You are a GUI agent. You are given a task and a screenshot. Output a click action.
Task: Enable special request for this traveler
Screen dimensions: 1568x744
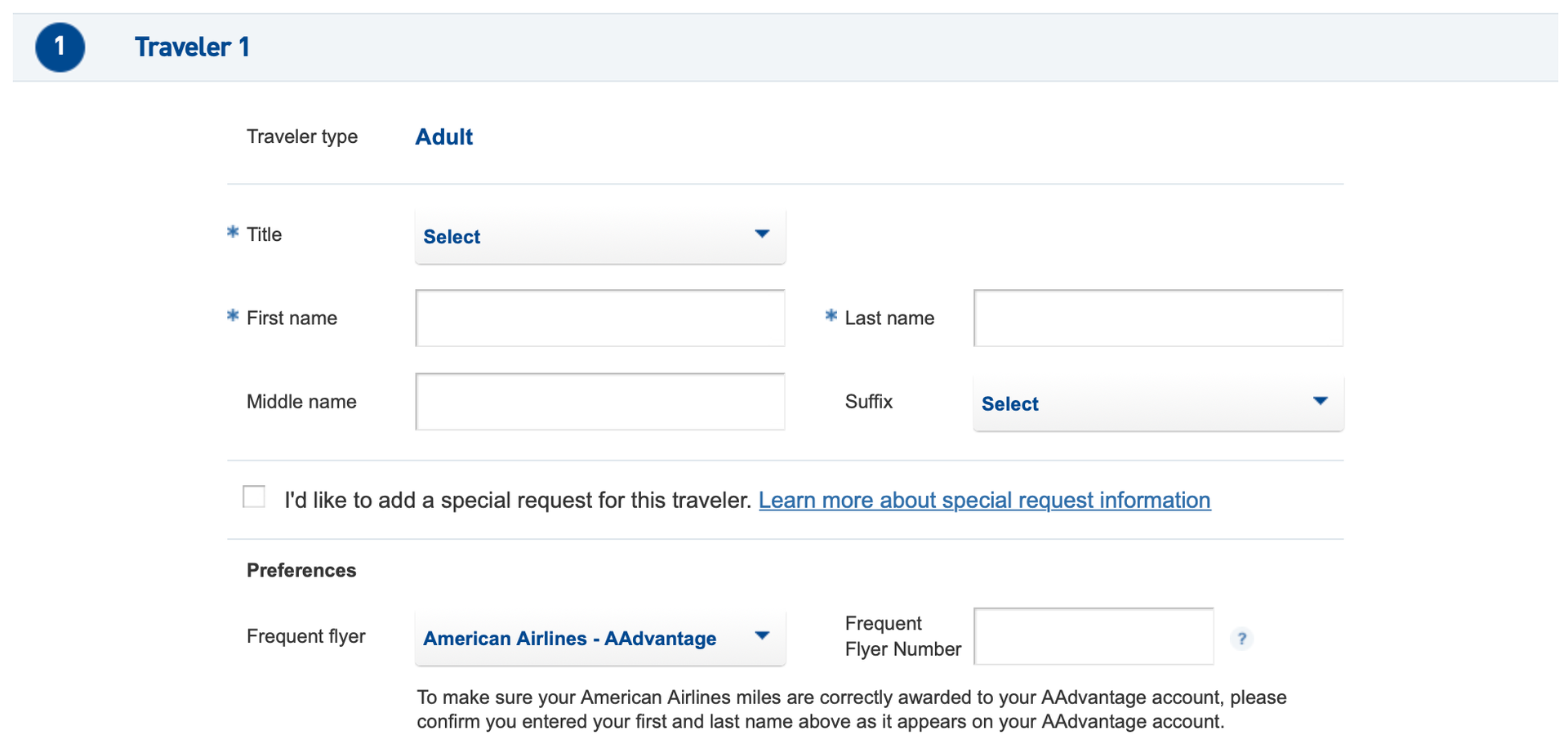coord(253,496)
